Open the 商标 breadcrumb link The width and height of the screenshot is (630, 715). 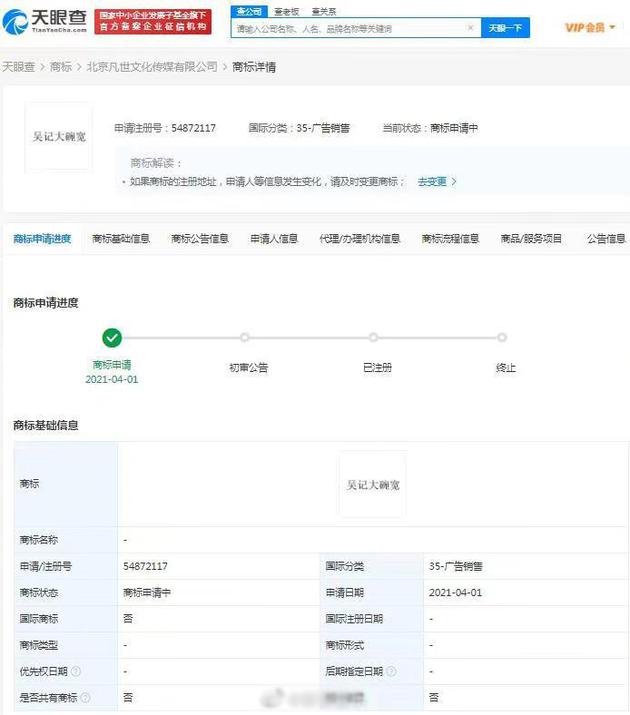click(61, 67)
